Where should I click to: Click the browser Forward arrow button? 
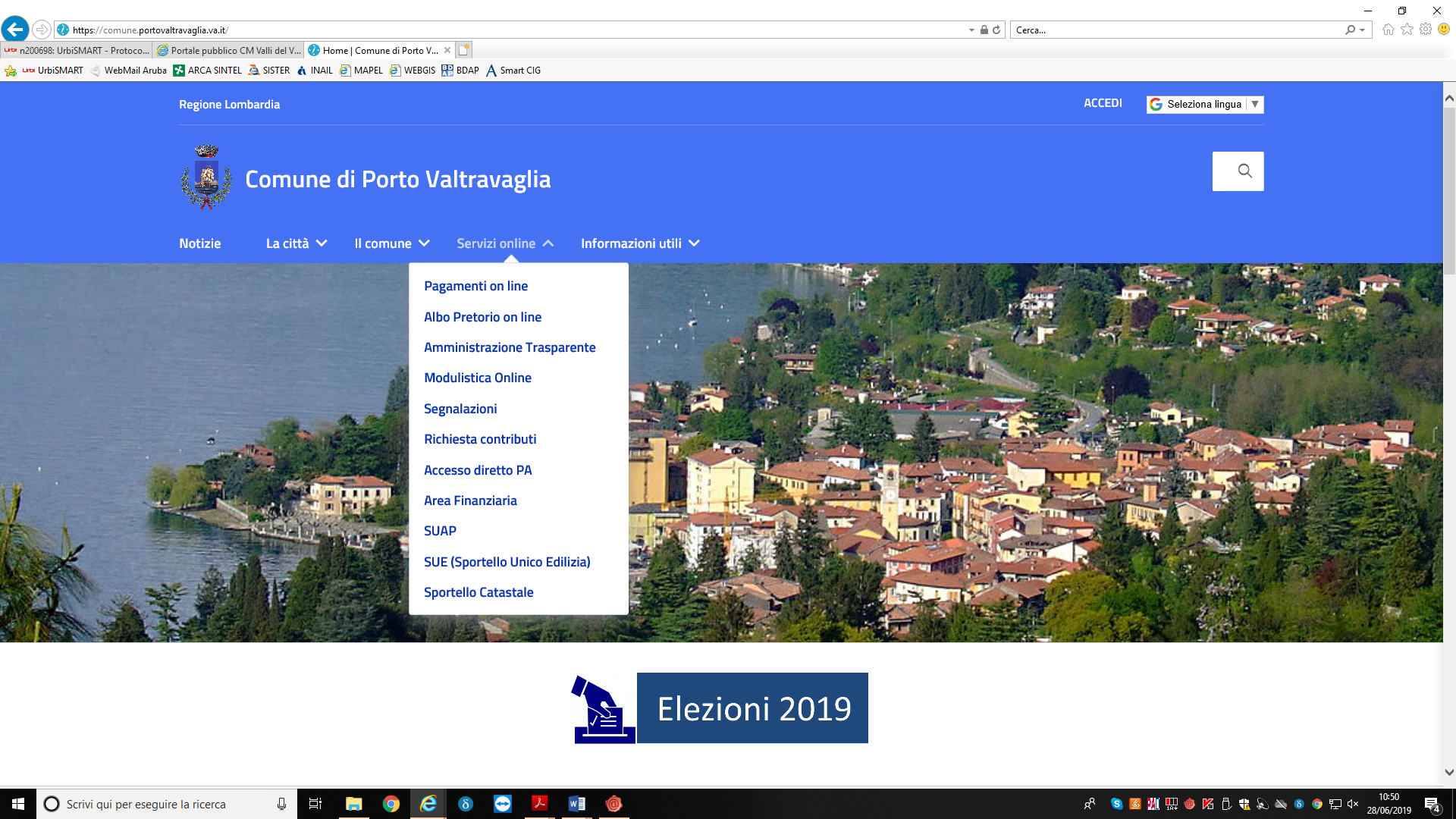click(42, 30)
